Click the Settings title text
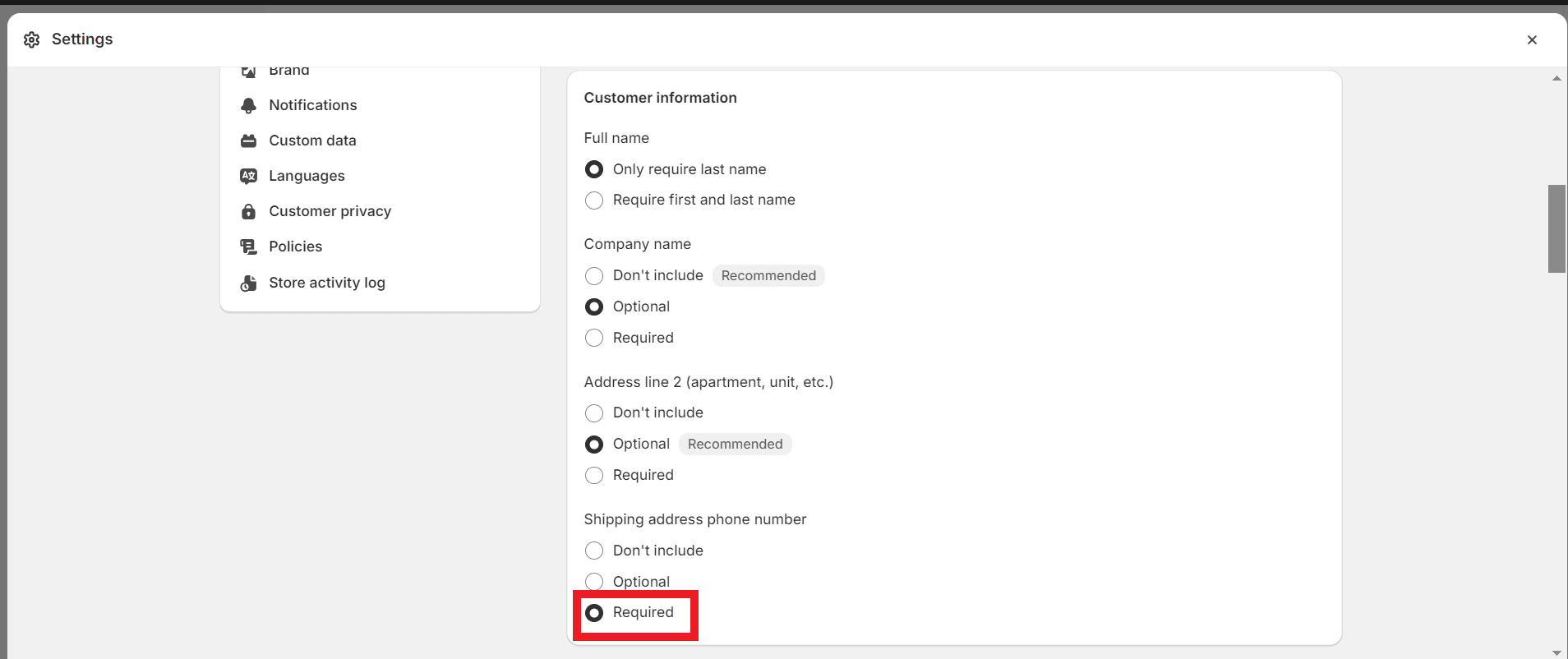Image resolution: width=1568 pixels, height=659 pixels. [x=82, y=39]
